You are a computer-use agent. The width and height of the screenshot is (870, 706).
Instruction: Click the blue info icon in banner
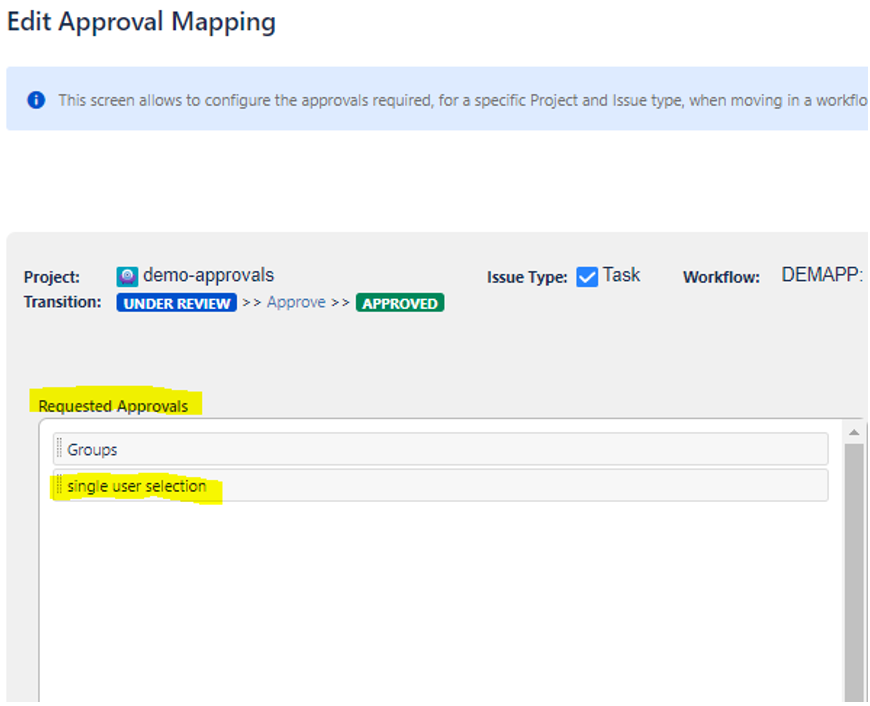pyautogui.click(x=36, y=100)
